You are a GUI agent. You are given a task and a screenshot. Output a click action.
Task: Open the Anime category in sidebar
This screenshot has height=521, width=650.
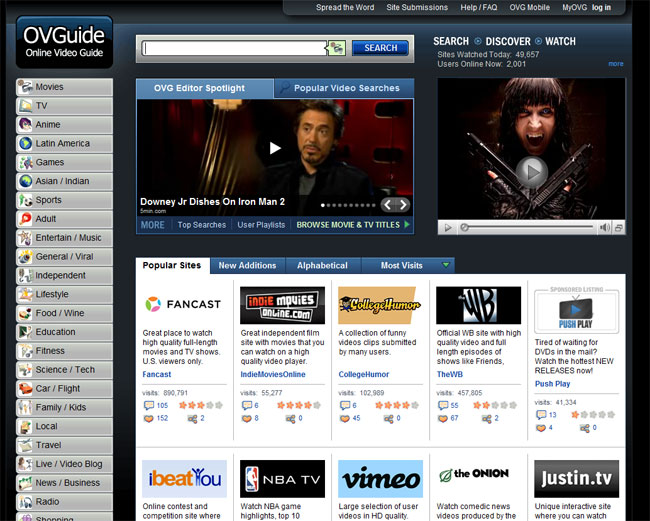click(64, 125)
